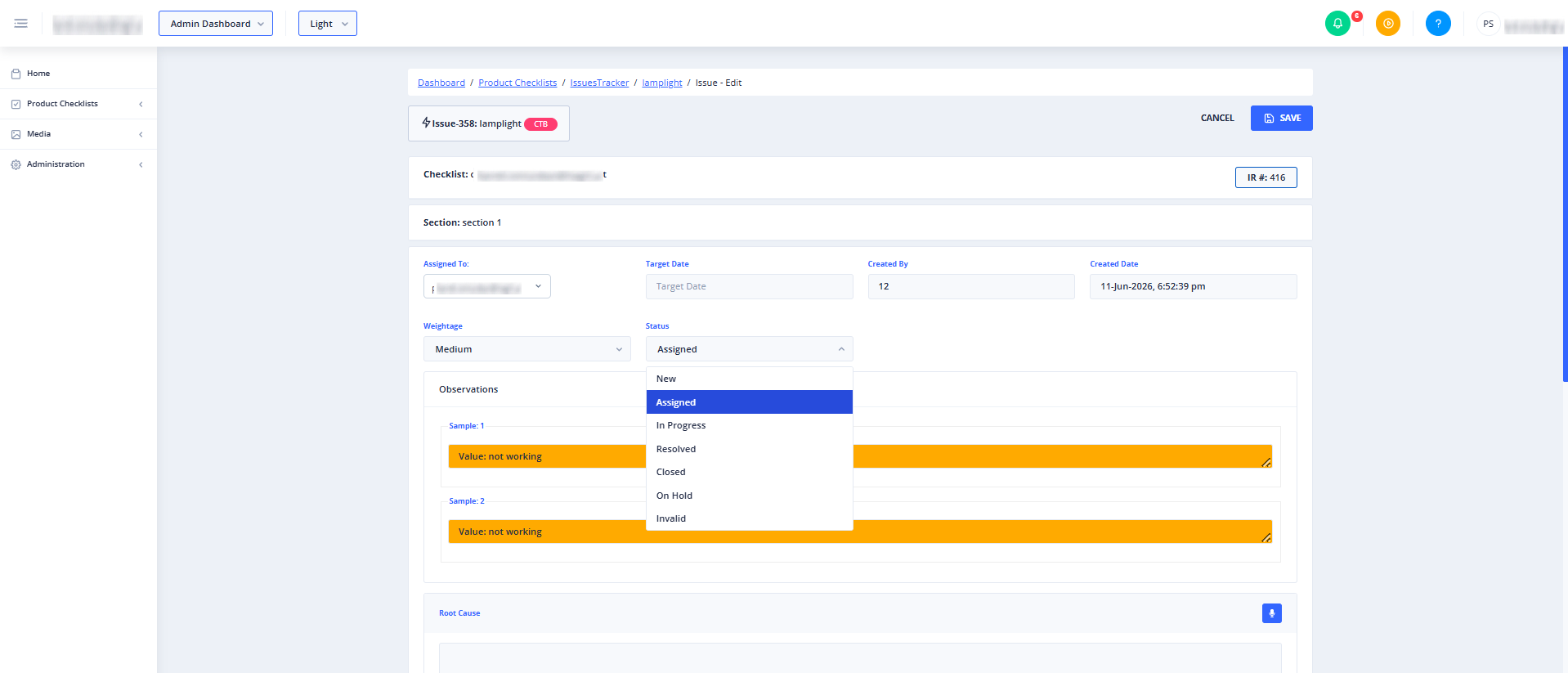1568x673 pixels.
Task: Open the Light theme dropdown
Action: point(328,24)
